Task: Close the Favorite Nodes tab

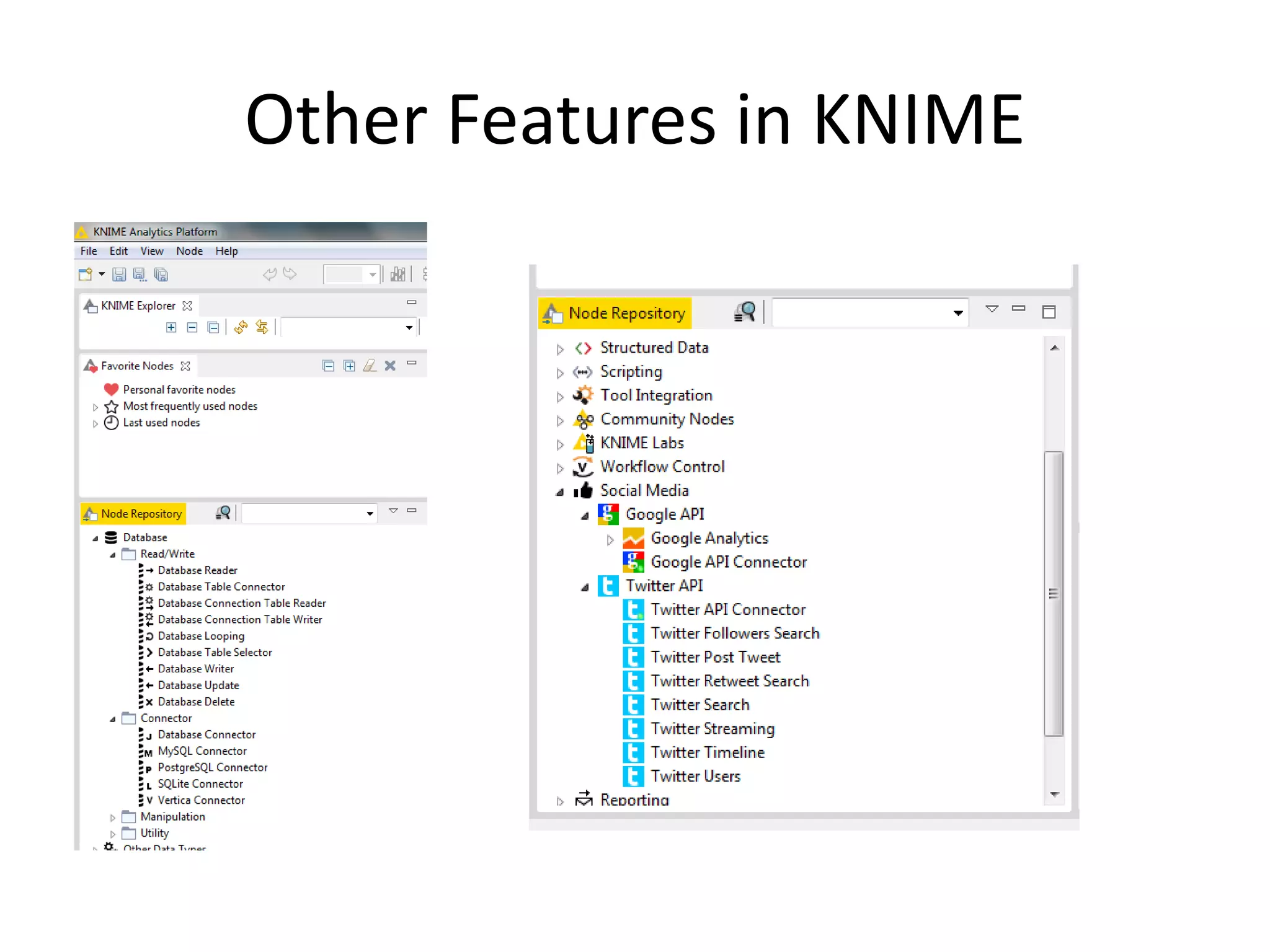Action: tap(185, 366)
